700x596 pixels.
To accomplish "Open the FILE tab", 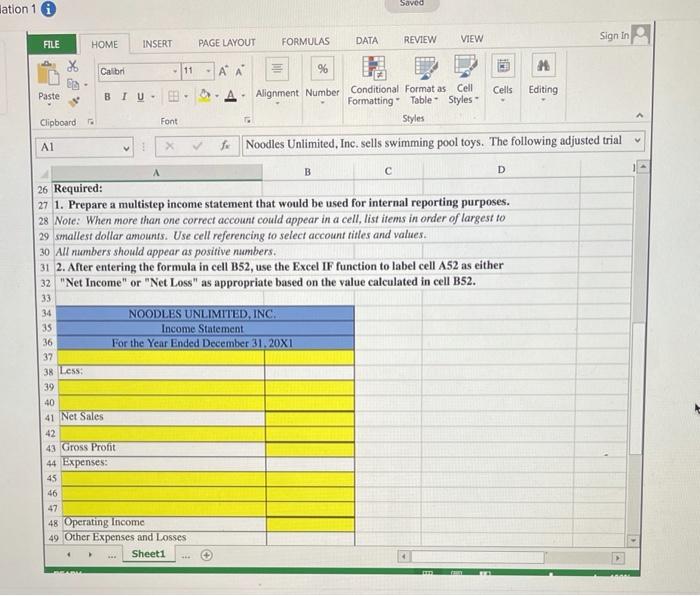I will (51, 44).
